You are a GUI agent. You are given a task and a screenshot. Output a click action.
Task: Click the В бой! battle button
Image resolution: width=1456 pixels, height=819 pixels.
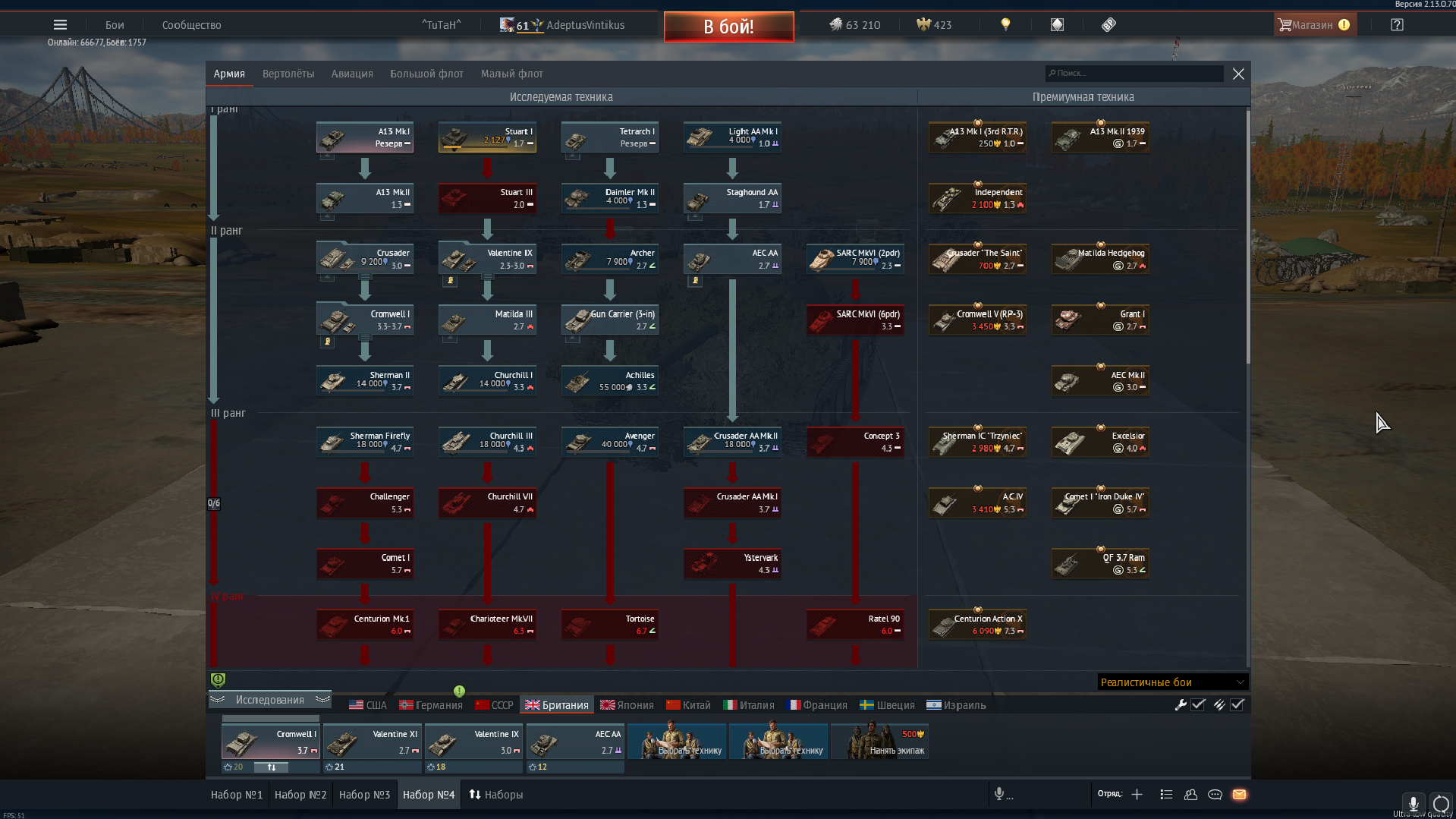pyautogui.click(x=728, y=27)
